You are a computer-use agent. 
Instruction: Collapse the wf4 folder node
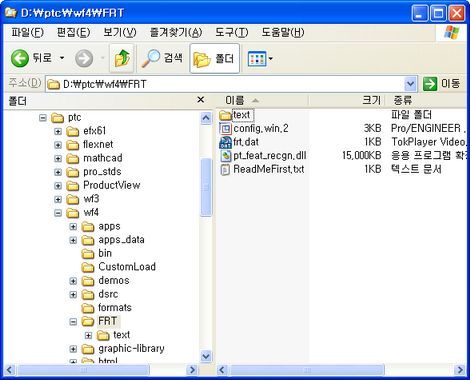pyautogui.click(x=58, y=213)
